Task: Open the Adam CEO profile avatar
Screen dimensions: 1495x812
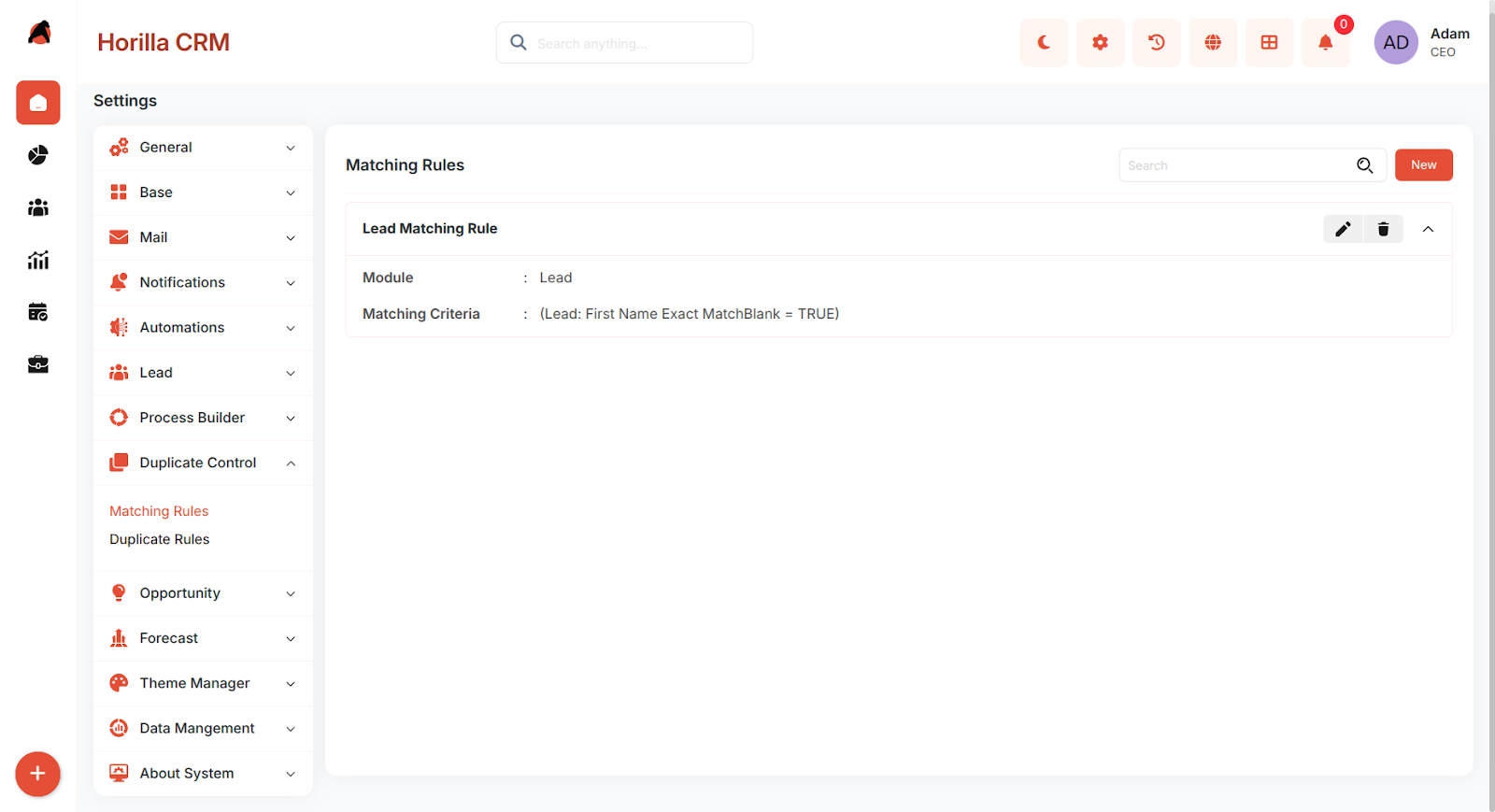Action: (1396, 43)
